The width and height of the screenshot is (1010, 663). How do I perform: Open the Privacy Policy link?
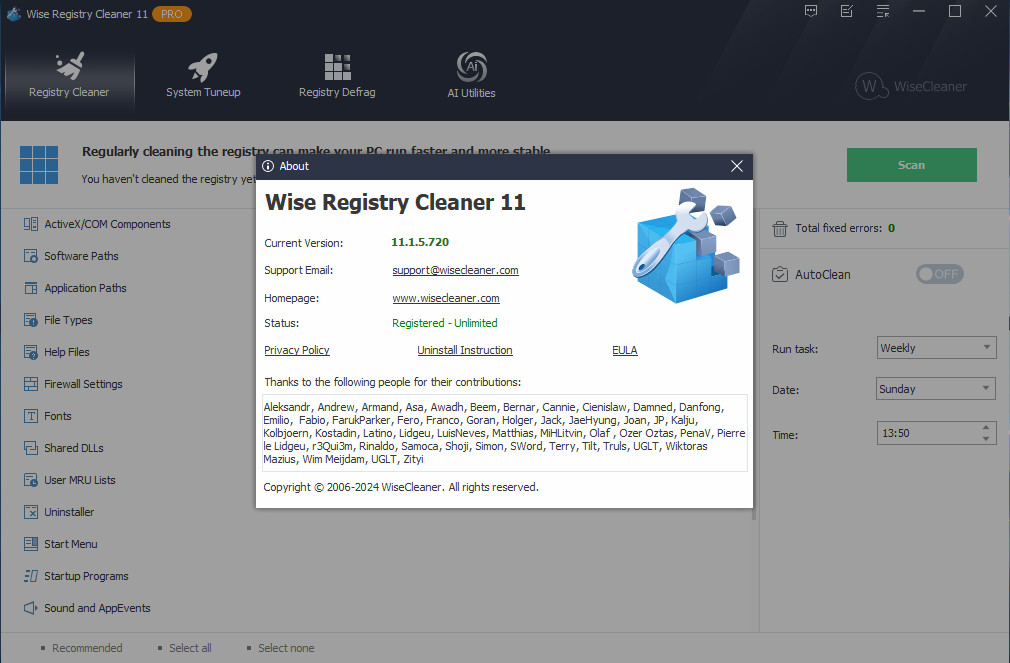click(x=297, y=350)
